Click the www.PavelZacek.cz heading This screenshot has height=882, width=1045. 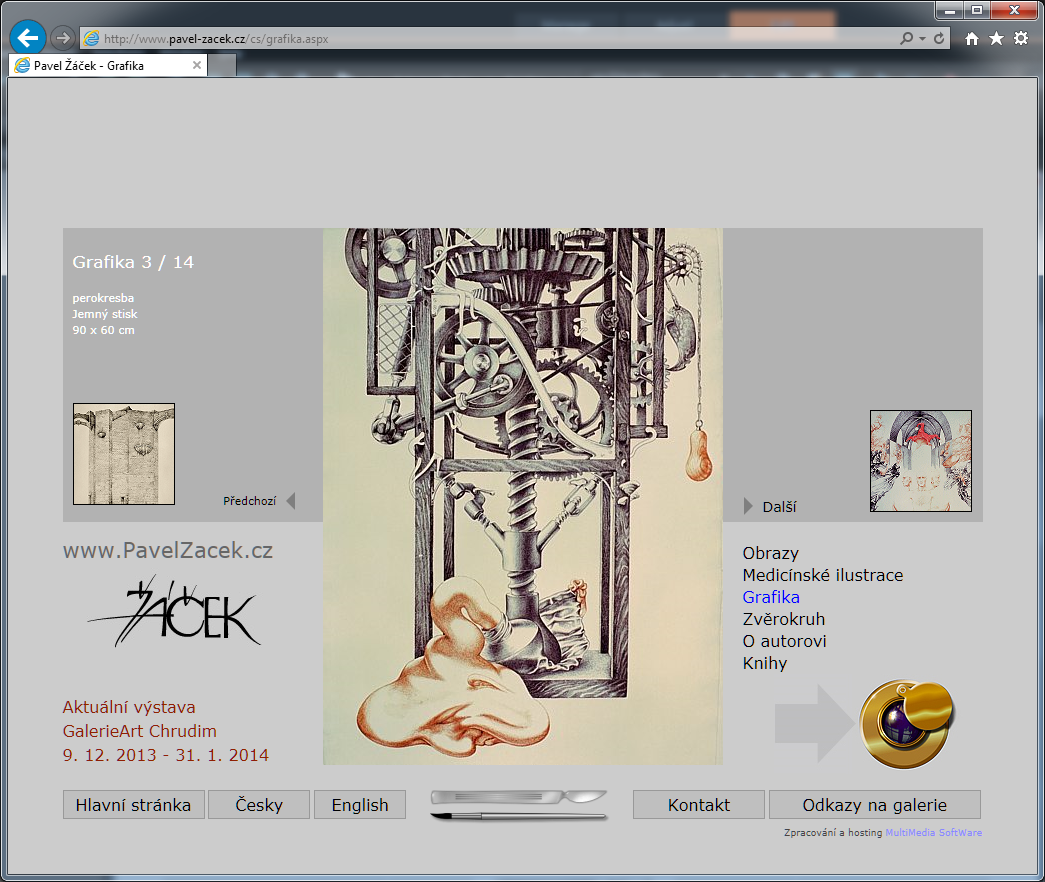pos(168,551)
